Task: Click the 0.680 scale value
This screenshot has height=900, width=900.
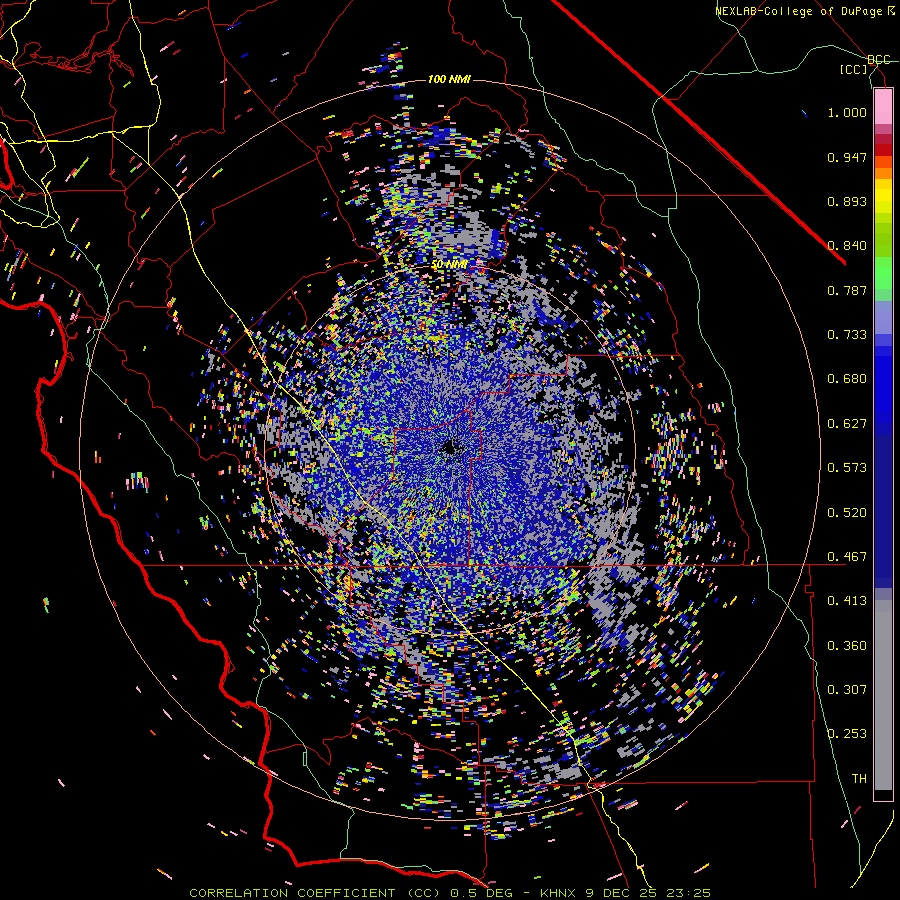Action: point(847,379)
